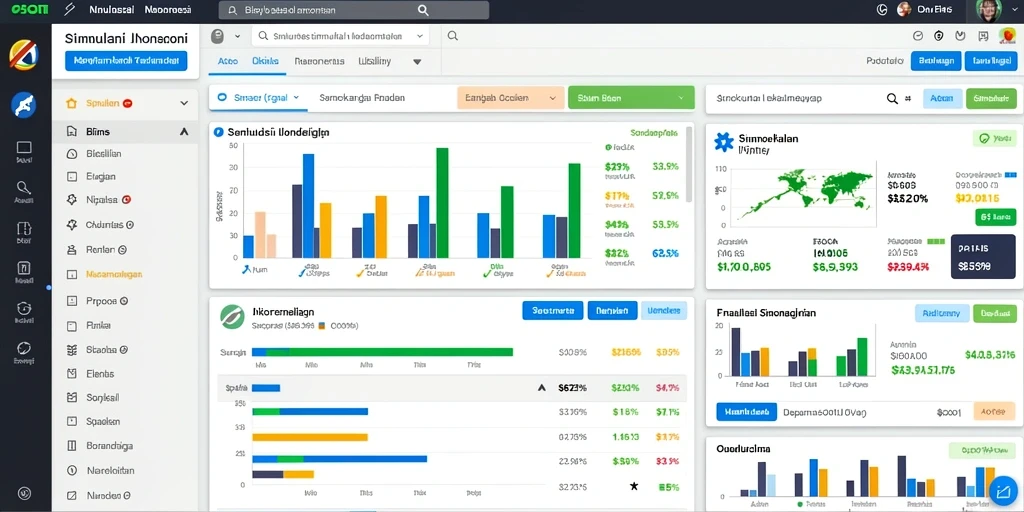Toggle the green Yes badge in map panel

pos(995,138)
